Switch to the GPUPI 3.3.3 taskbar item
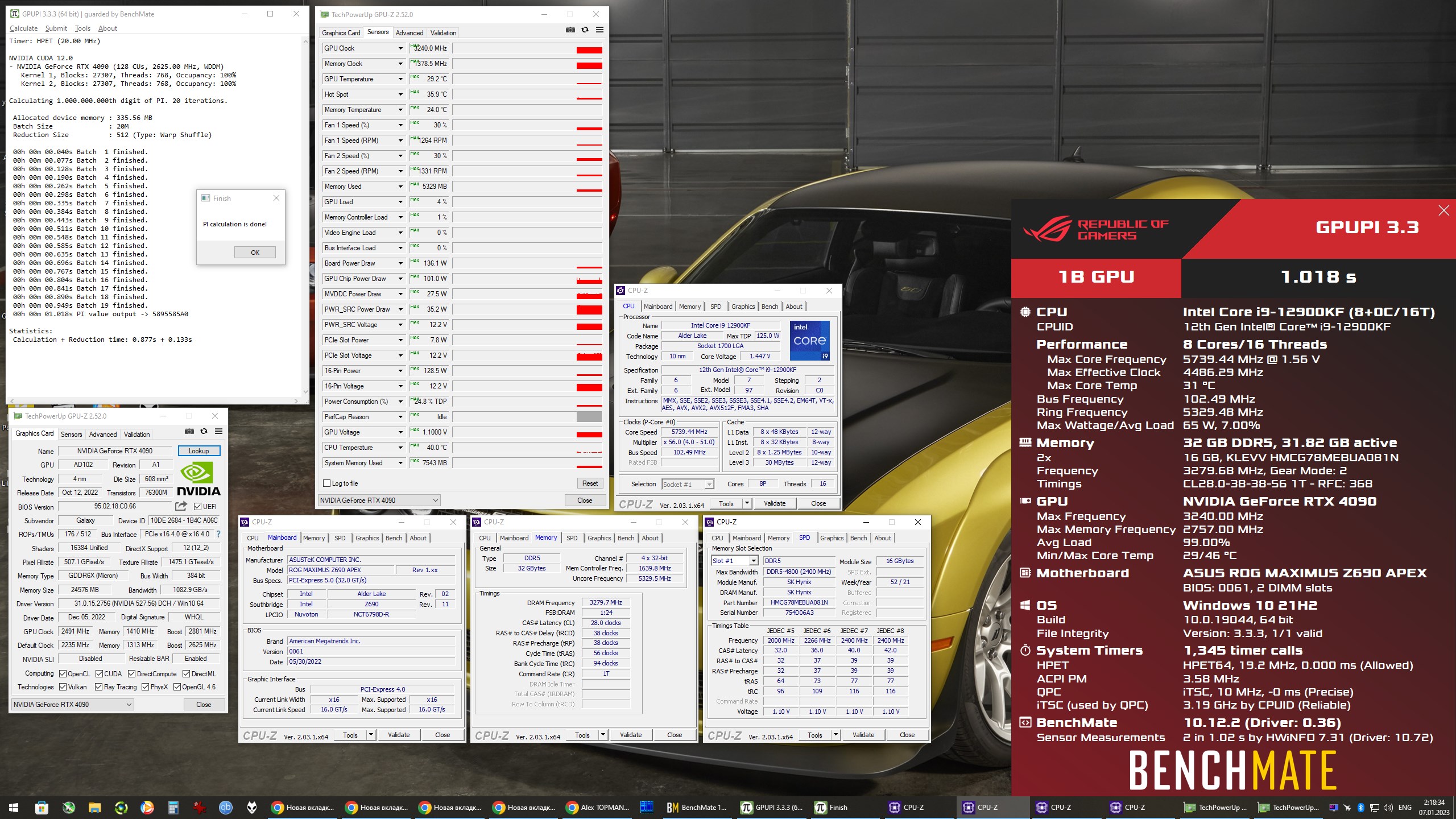This screenshot has width=1456, height=819. 772,807
